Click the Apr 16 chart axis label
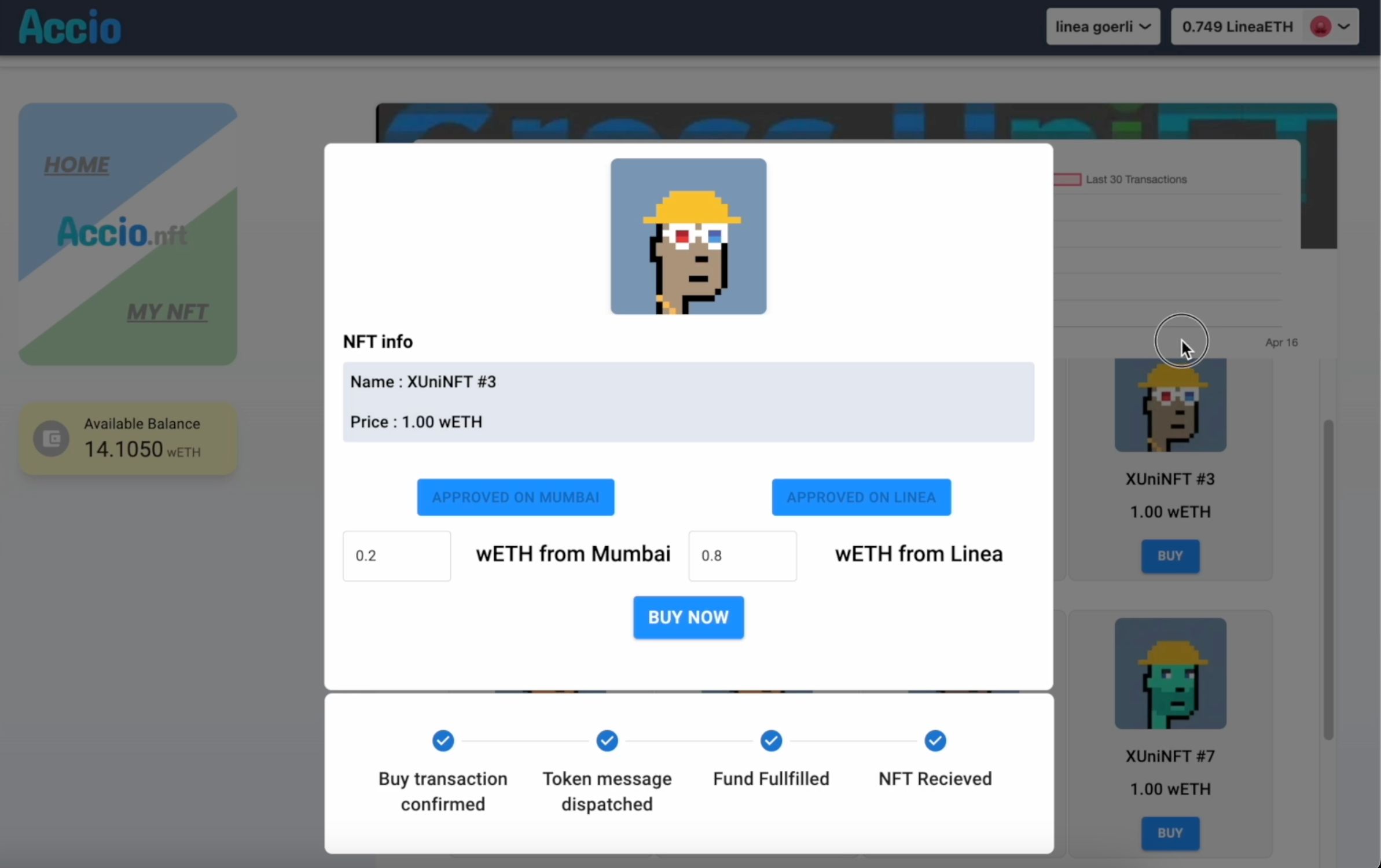The height and width of the screenshot is (868, 1381). point(1281,343)
